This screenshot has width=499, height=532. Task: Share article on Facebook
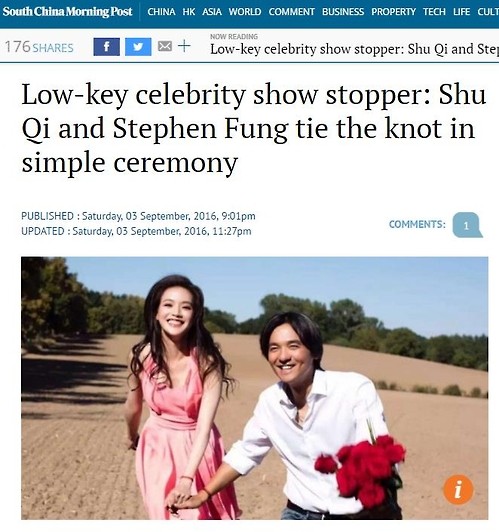[x=107, y=47]
